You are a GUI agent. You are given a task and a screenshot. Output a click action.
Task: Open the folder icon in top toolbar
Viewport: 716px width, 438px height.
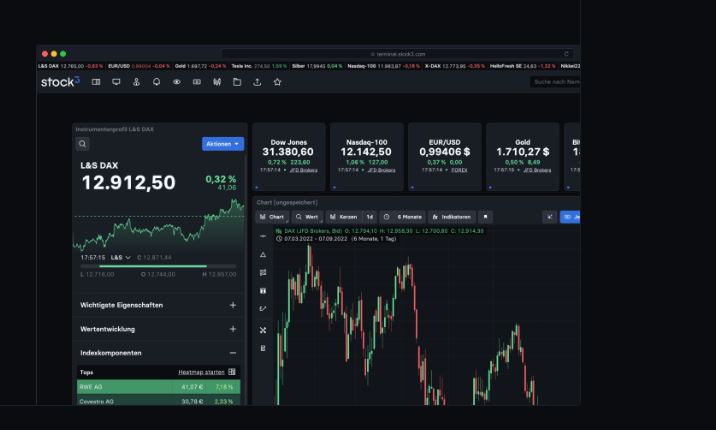(x=237, y=82)
